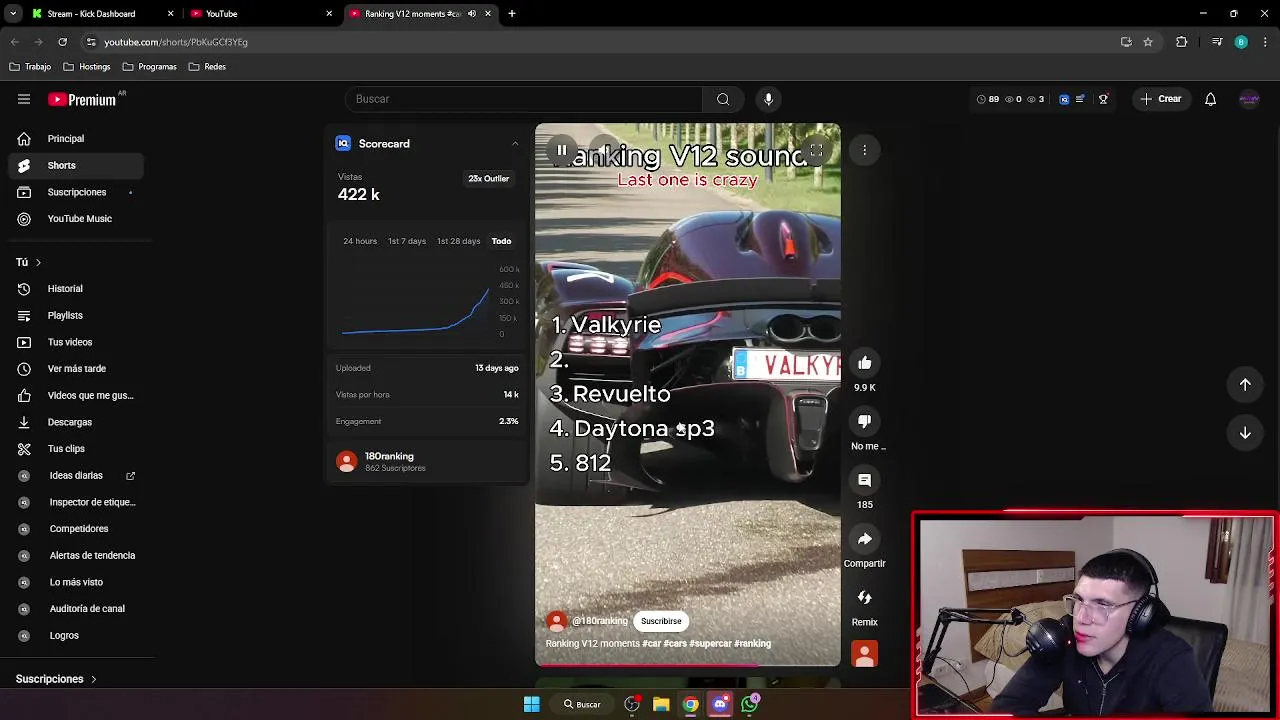Go to YouTube Premium home logo
Image resolution: width=1280 pixels, height=720 pixels.
82,99
